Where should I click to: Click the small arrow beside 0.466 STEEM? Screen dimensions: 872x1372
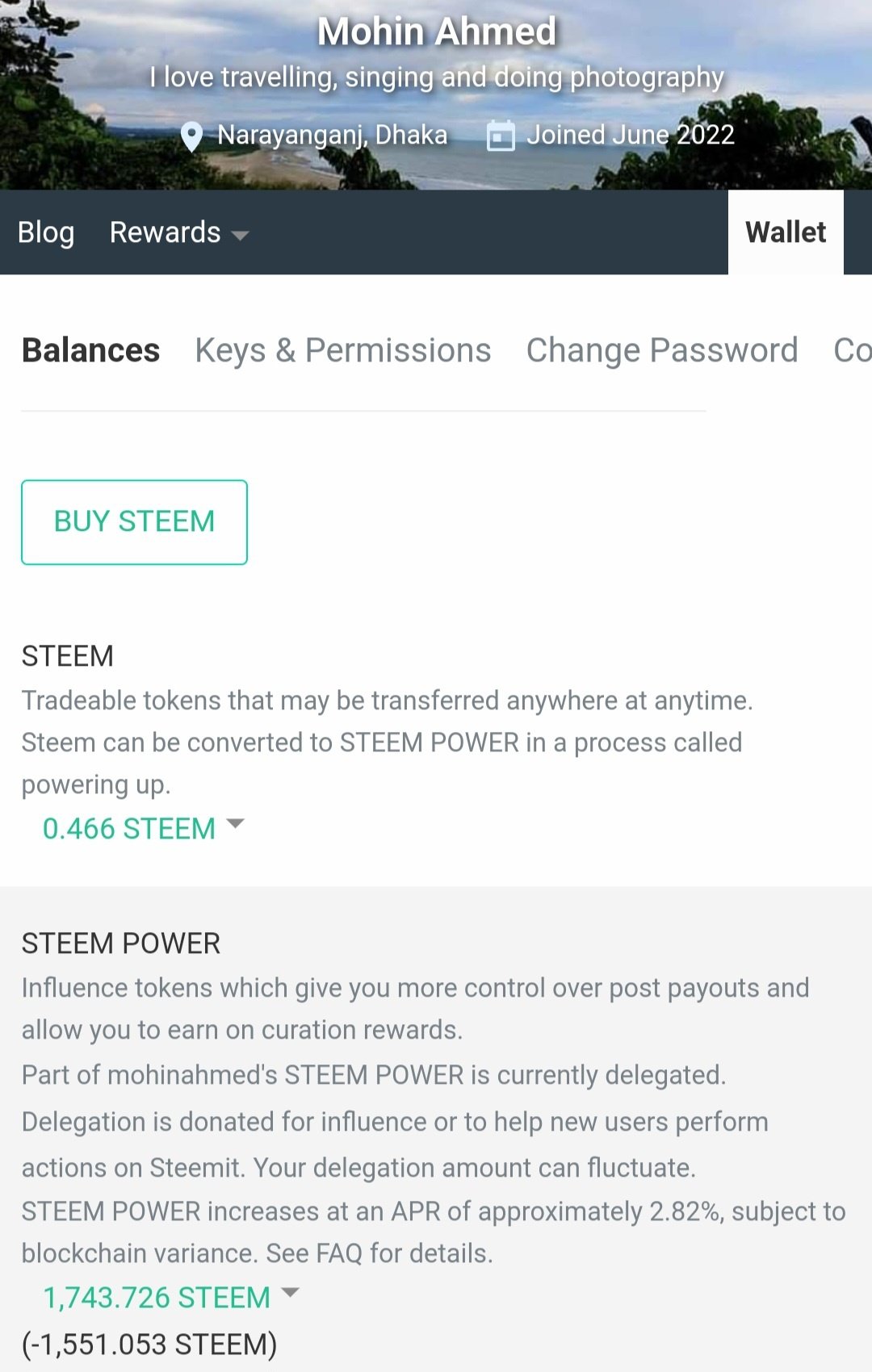tap(235, 824)
